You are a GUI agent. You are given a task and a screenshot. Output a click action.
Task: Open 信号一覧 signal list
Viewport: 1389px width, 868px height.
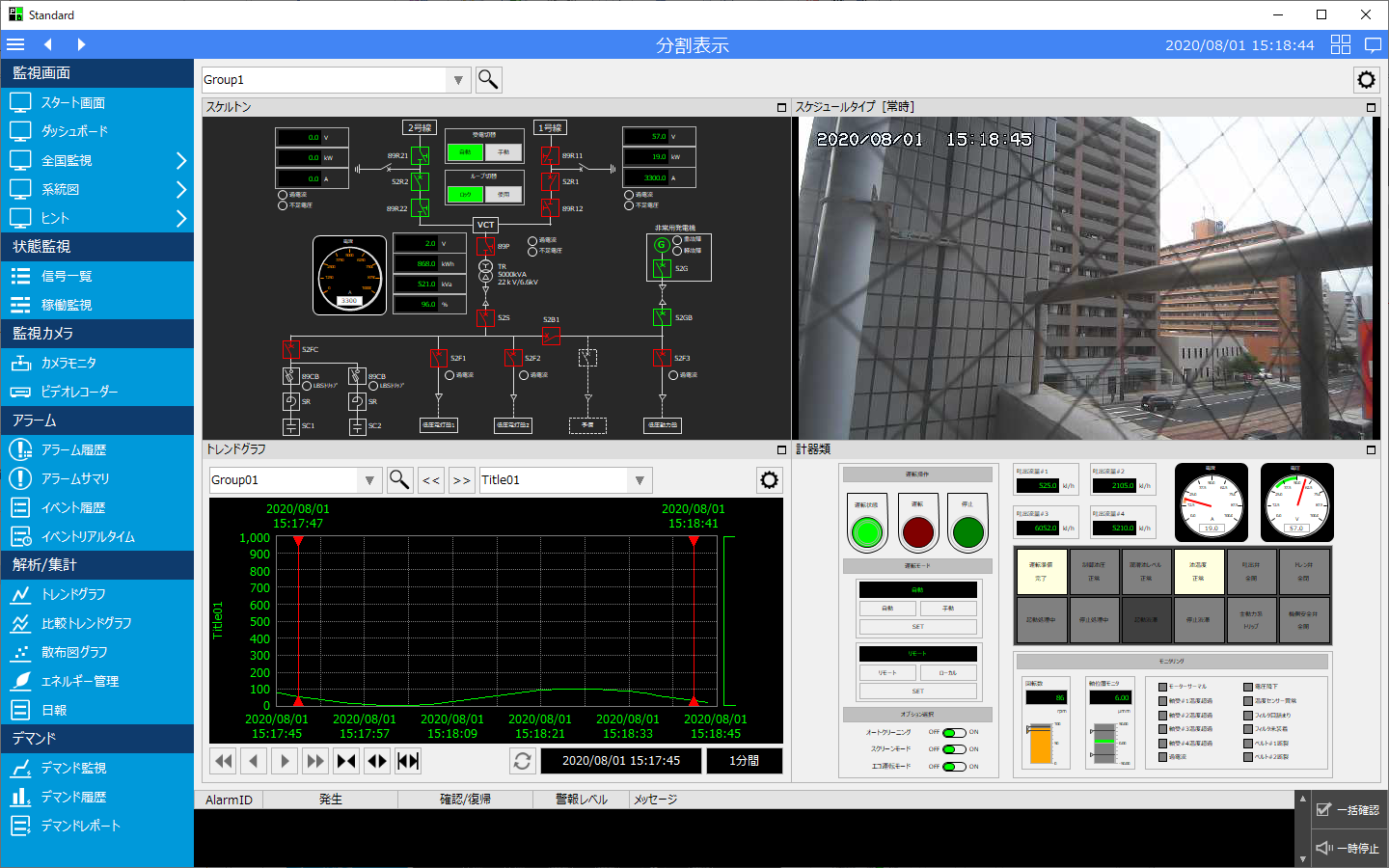96,276
